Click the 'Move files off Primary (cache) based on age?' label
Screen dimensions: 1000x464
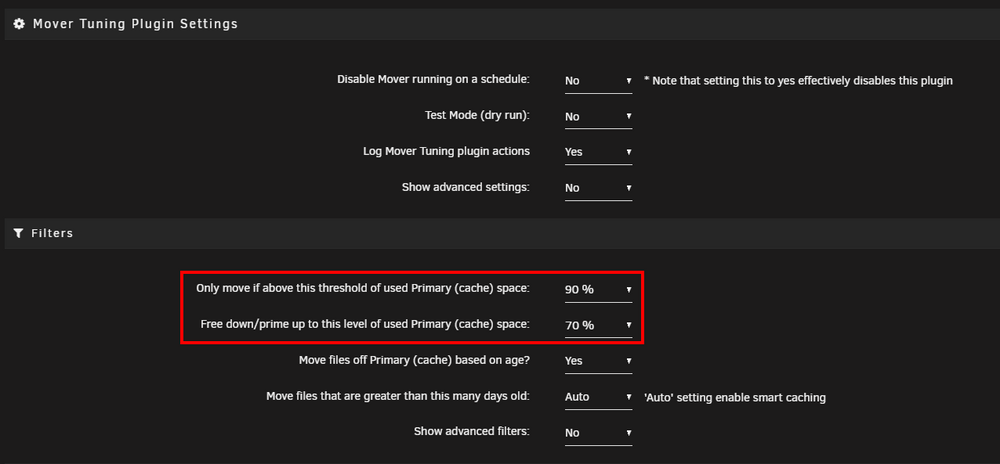pyautogui.click(x=415, y=360)
